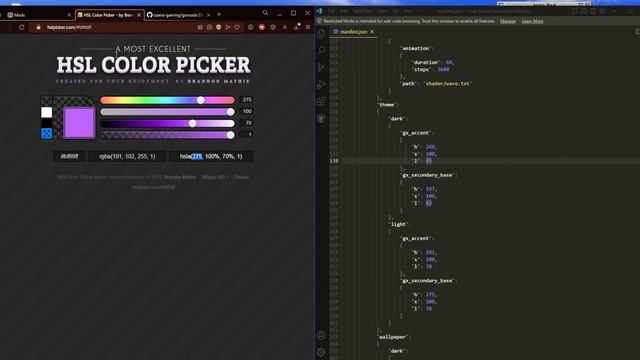Click the "shader/wave.txt" path value

click(447, 83)
